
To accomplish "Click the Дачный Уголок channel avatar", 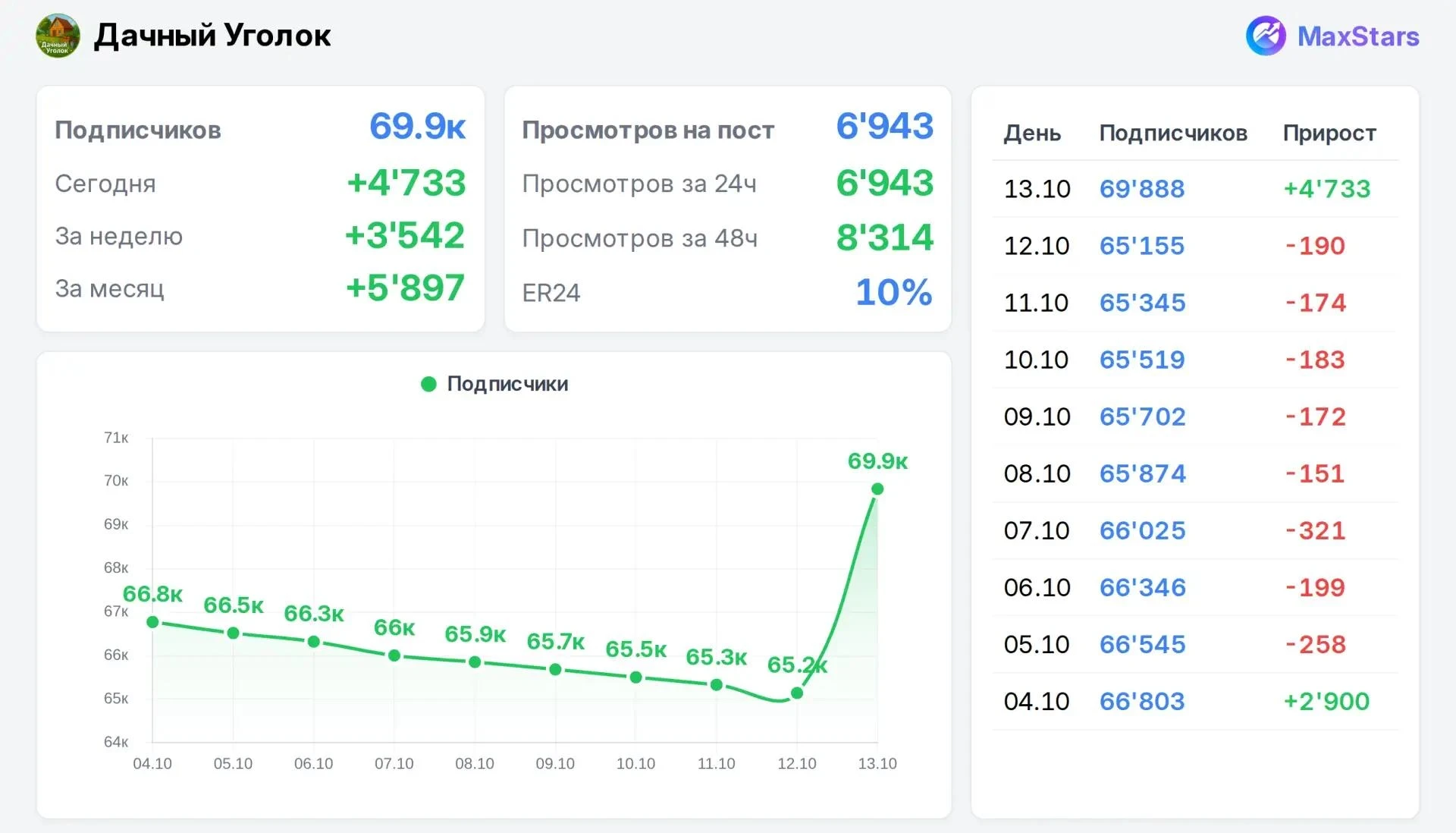I will (58, 36).
